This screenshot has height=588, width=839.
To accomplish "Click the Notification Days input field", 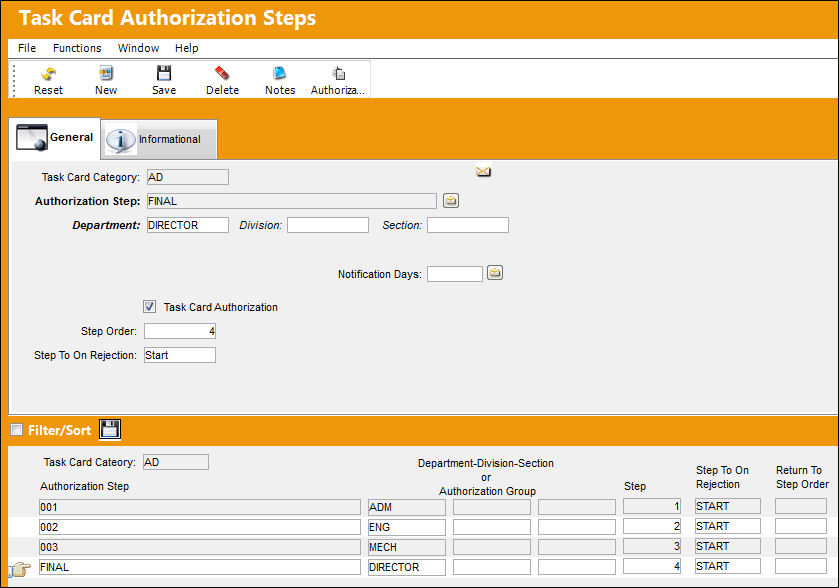I will coord(455,274).
